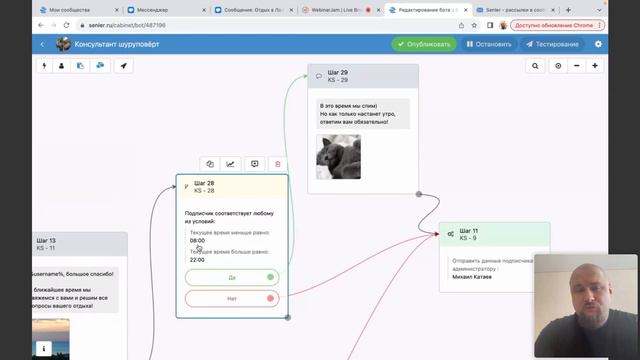
Task: Click the blue group toolbar icon
Action: (x=100, y=66)
